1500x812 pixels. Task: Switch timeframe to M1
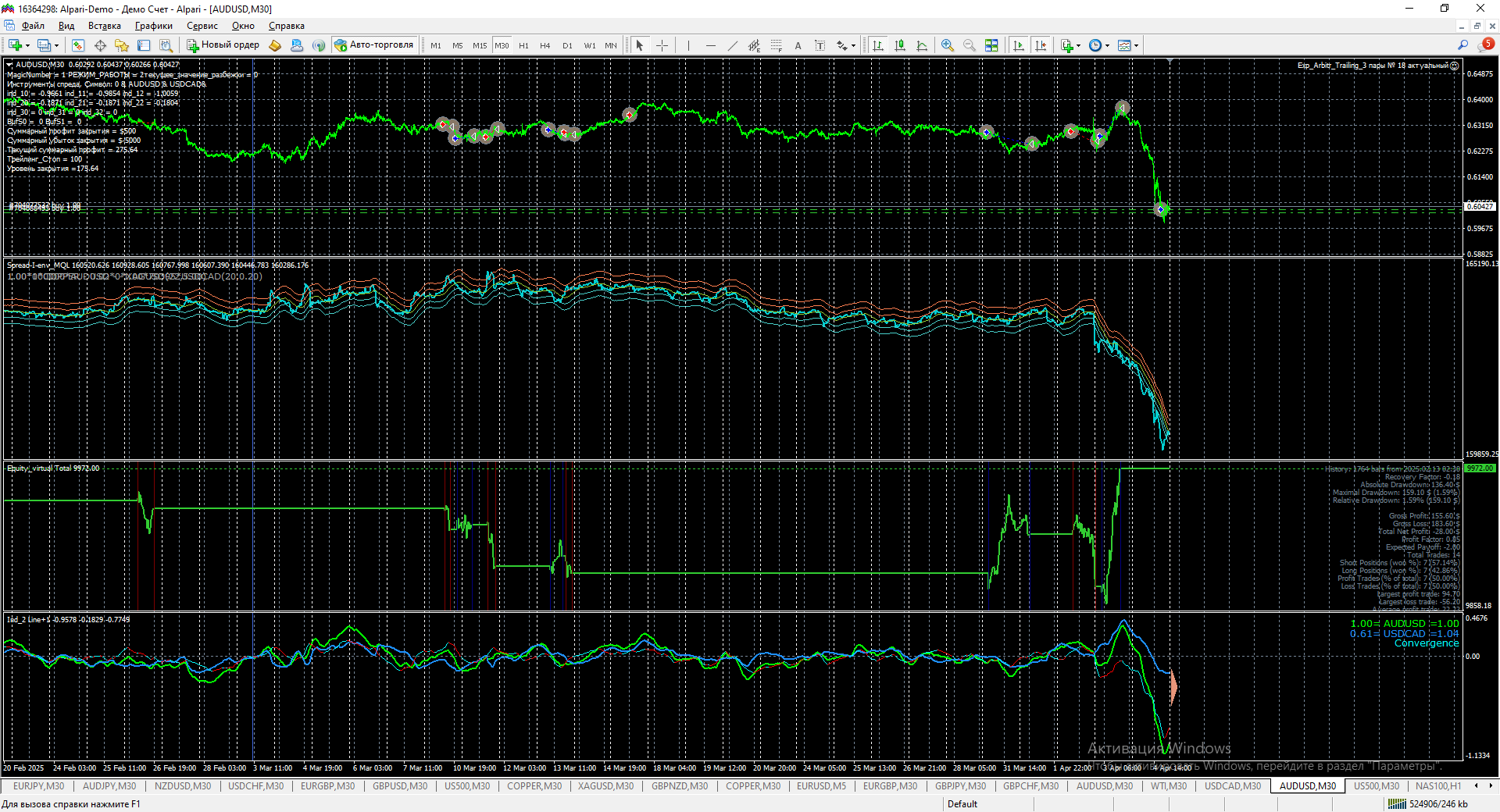436,45
